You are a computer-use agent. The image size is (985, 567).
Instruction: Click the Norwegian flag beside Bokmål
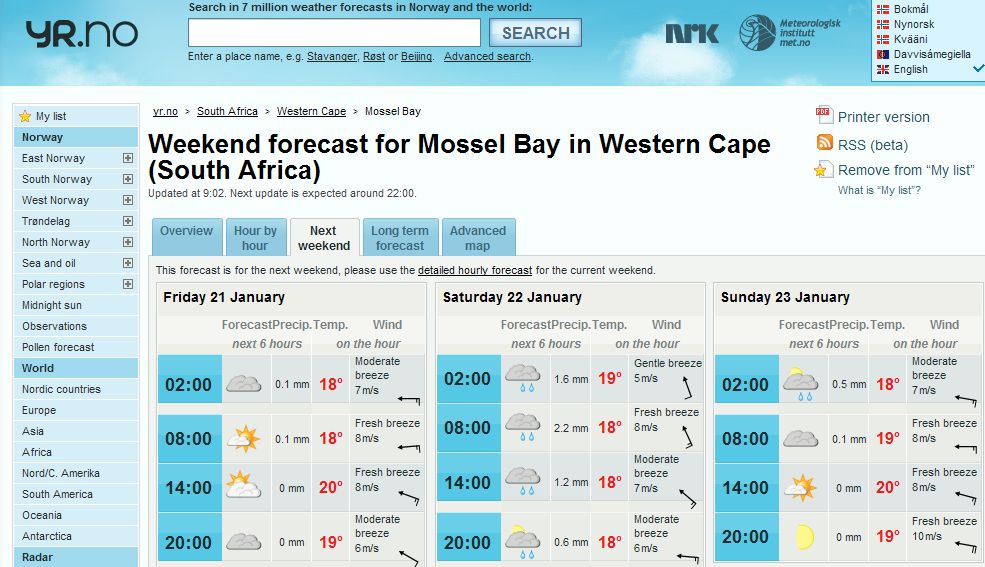pyautogui.click(x=882, y=9)
